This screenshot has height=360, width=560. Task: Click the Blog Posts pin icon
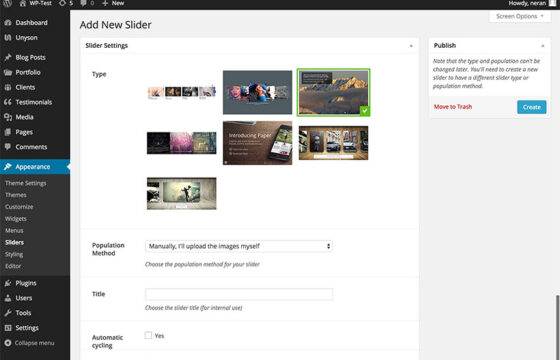point(8,58)
